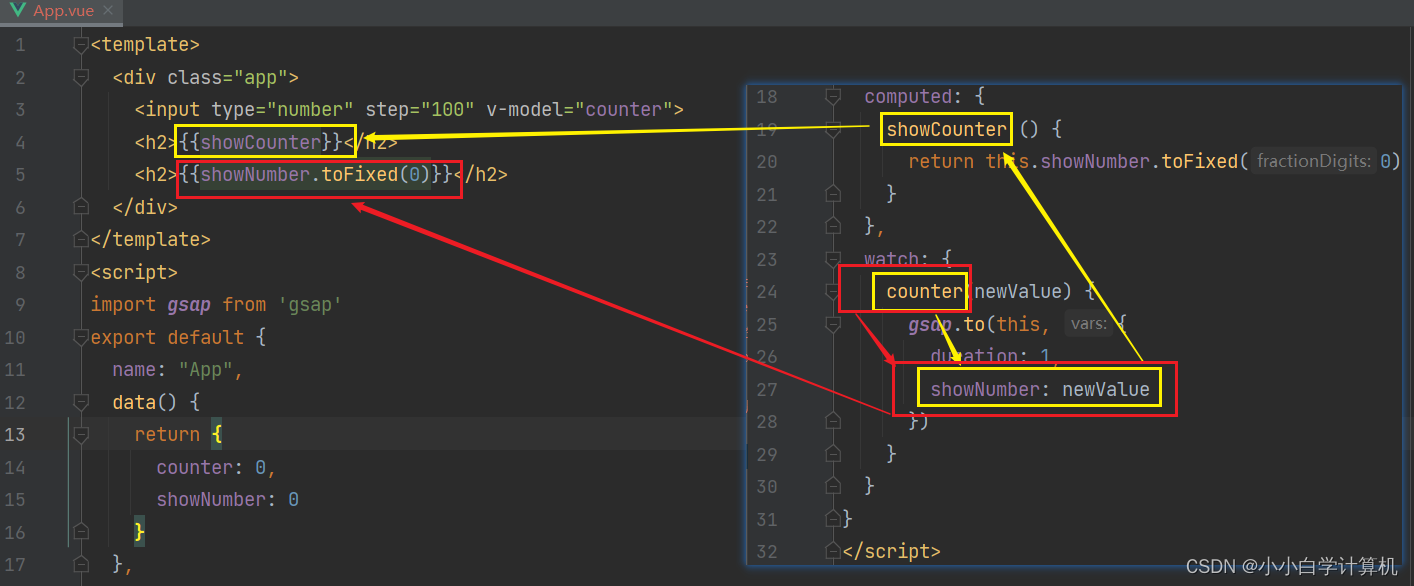The width and height of the screenshot is (1414, 586).
Task: Click line number 5 in gutter
Action: point(21,175)
